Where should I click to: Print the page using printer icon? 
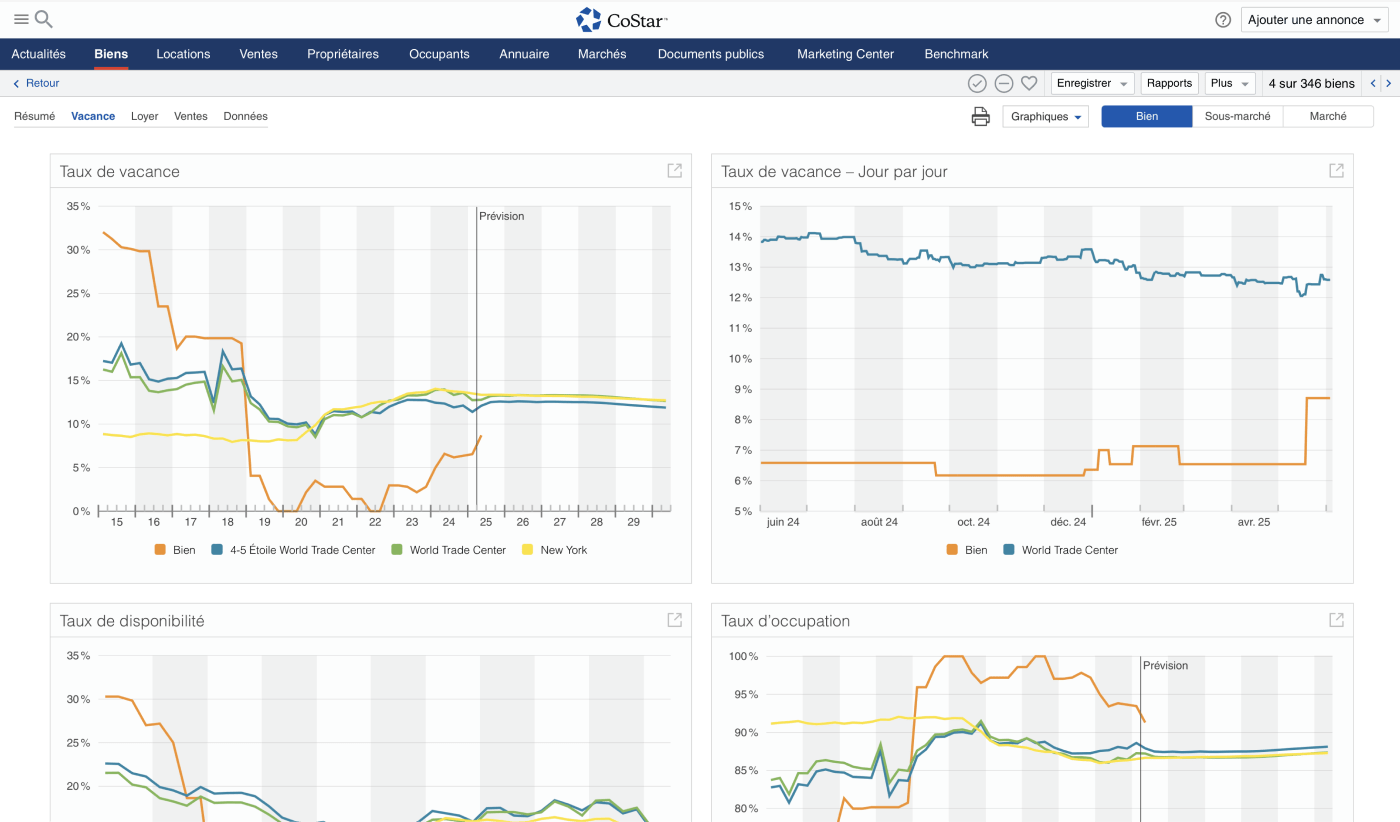pyautogui.click(x=981, y=117)
